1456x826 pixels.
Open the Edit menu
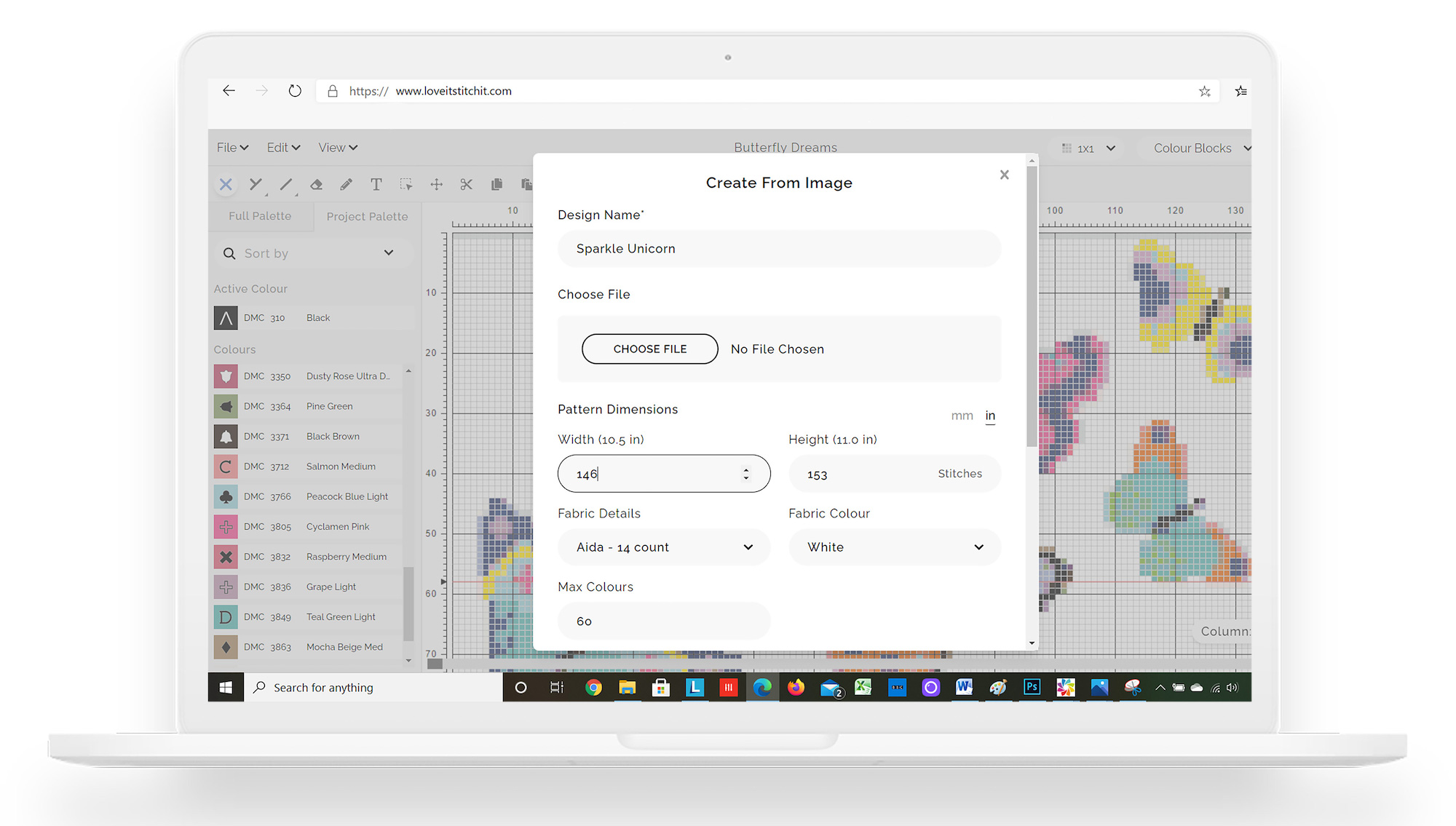(283, 147)
